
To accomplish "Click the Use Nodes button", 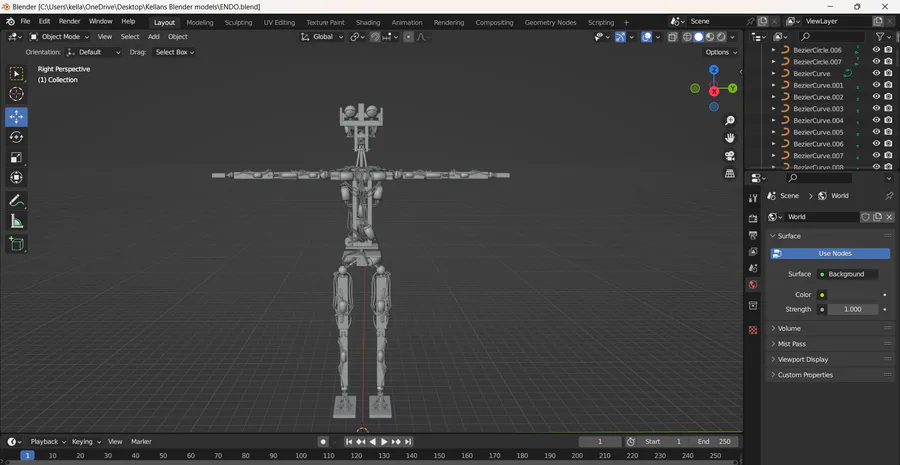I will coord(830,254).
